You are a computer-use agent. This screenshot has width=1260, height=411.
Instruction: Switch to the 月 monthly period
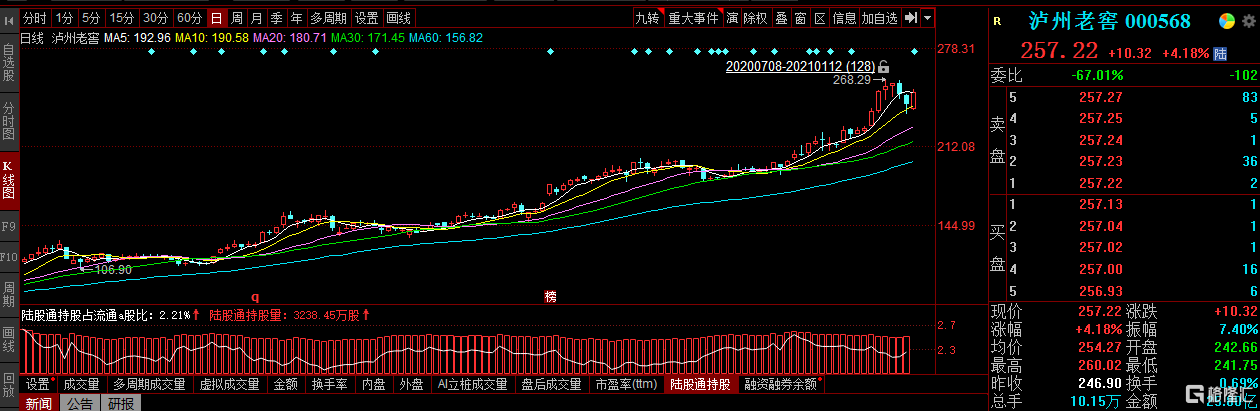[257, 18]
